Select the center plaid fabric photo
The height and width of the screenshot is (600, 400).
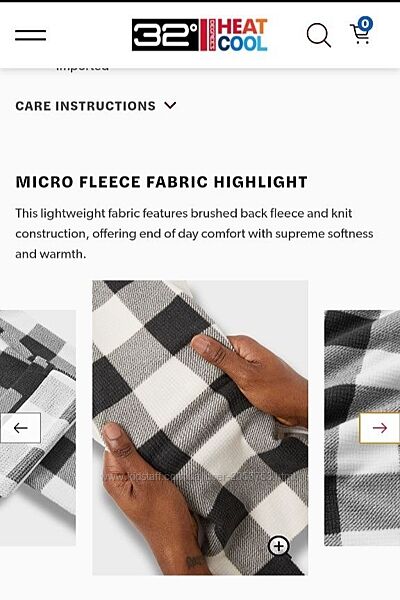click(200, 427)
